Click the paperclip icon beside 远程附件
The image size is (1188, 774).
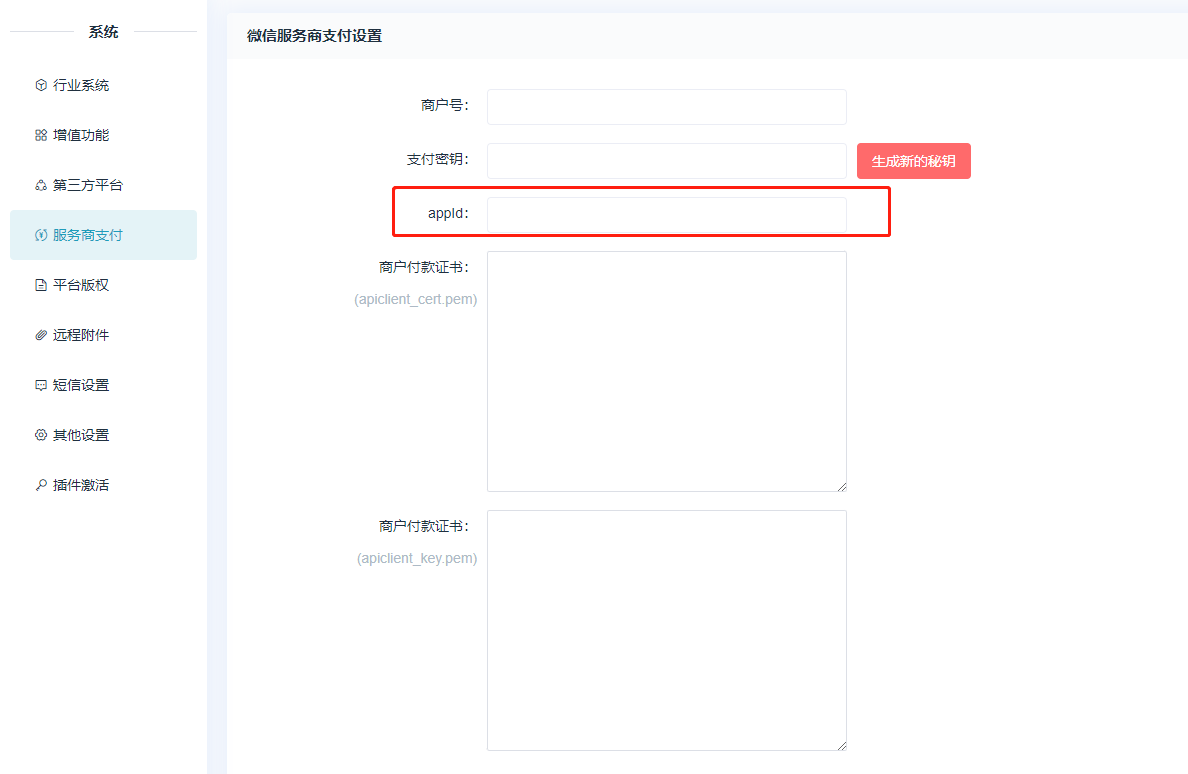click(41, 335)
